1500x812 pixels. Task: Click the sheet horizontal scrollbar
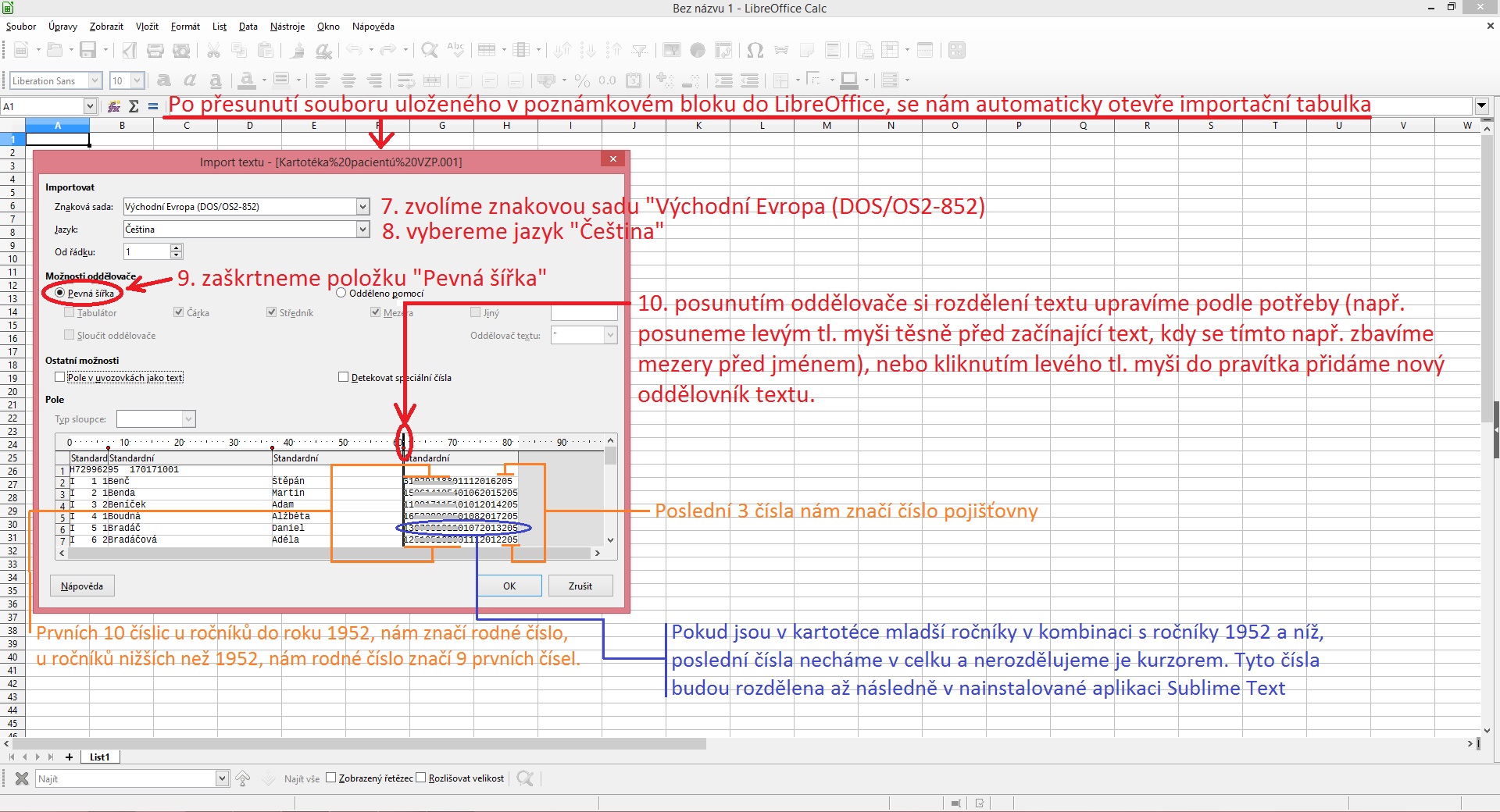(359, 743)
